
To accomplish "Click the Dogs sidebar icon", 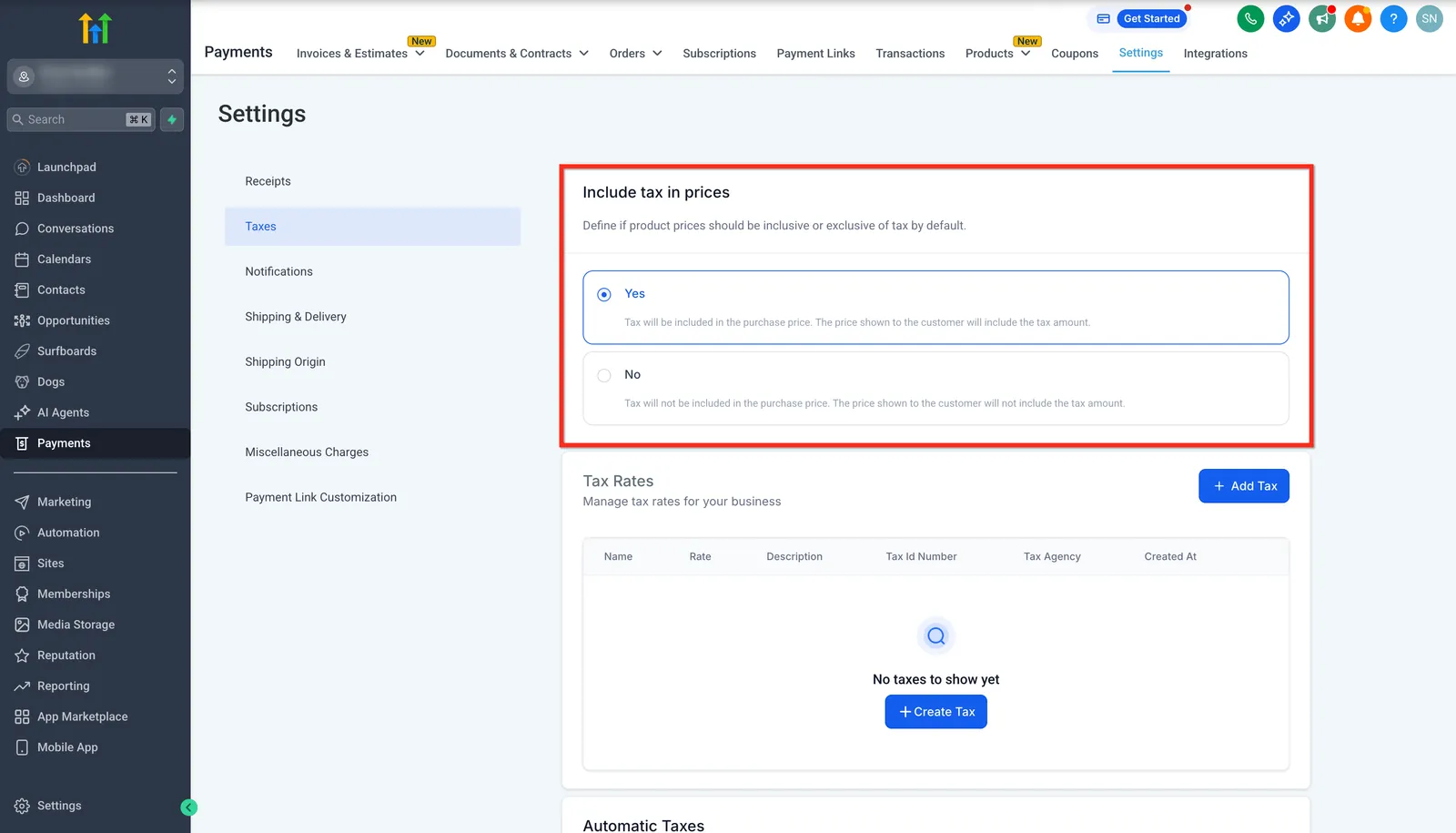I will click(x=22, y=381).
